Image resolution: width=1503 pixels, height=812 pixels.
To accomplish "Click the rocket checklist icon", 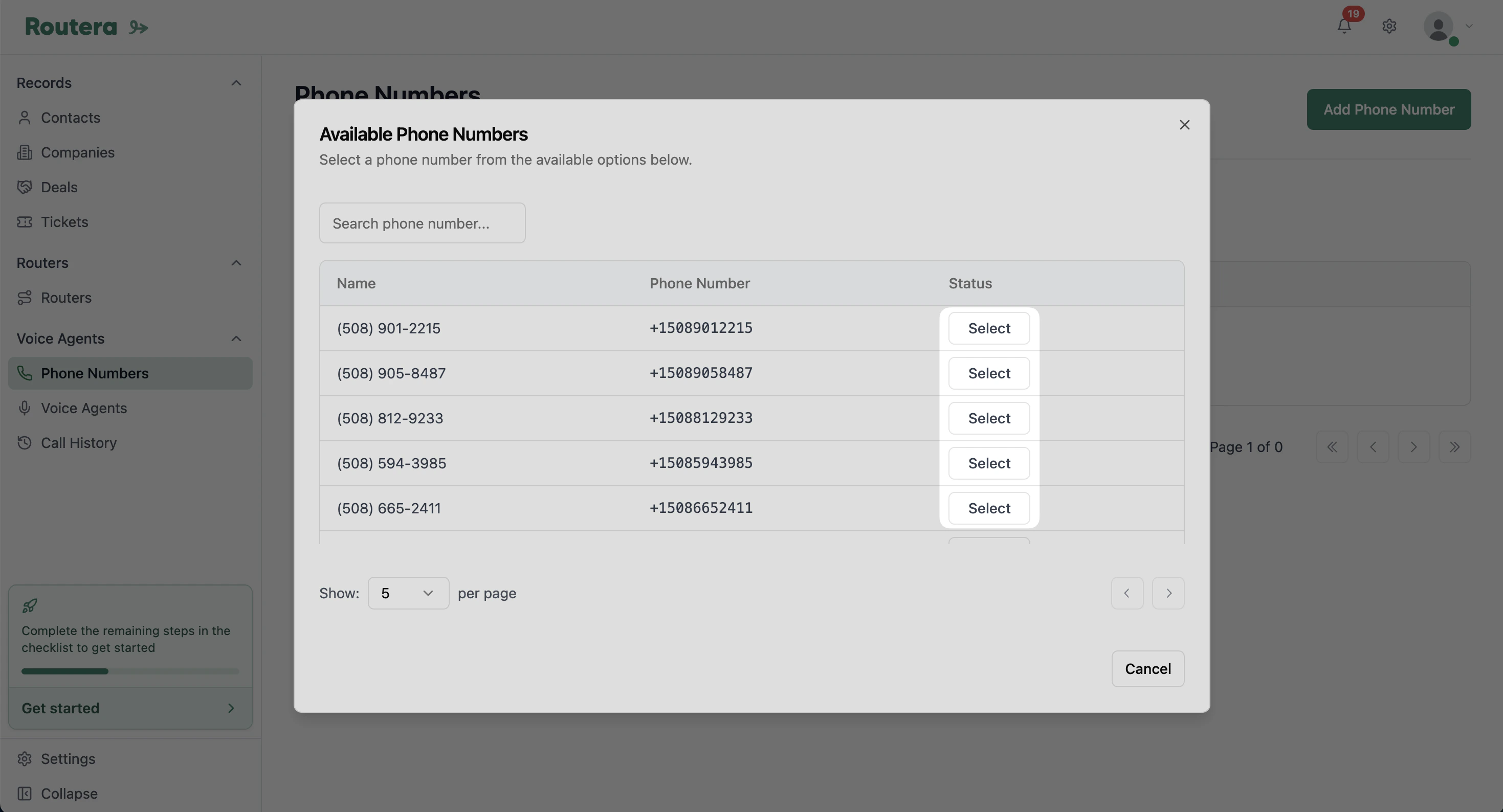I will pos(30,606).
